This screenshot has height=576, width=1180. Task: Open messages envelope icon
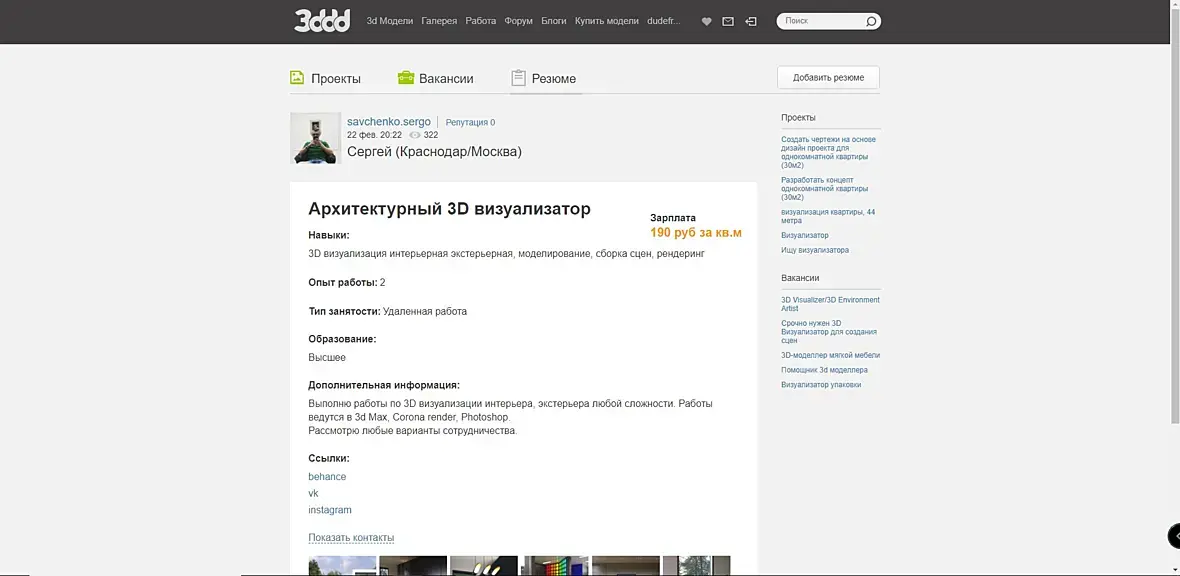click(728, 22)
